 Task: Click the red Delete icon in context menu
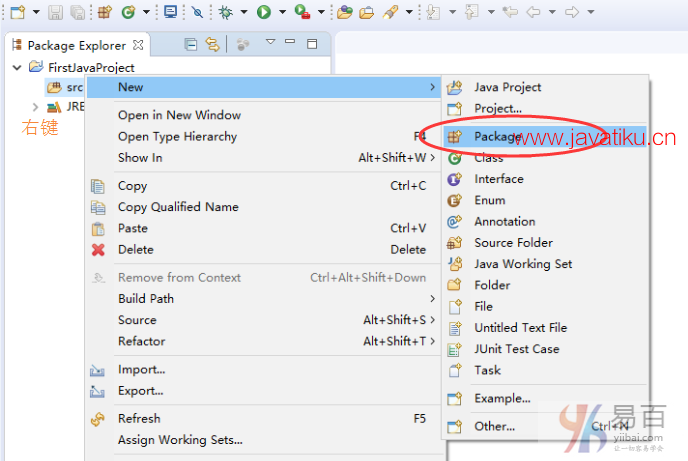click(98, 250)
